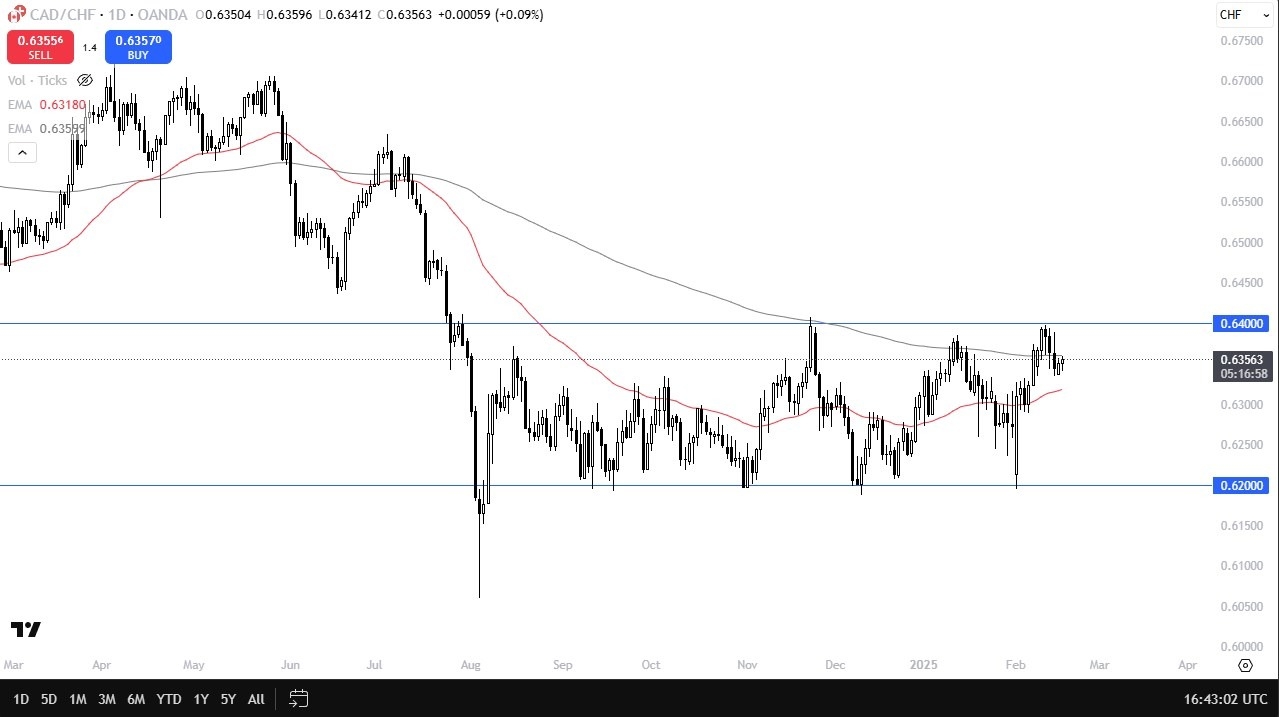
Task: Show the hidden Vol Ticks indicator
Action: point(85,80)
